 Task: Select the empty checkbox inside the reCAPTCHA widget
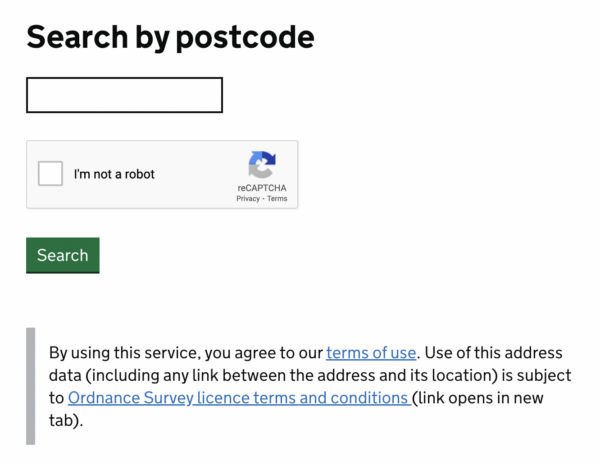(50, 174)
